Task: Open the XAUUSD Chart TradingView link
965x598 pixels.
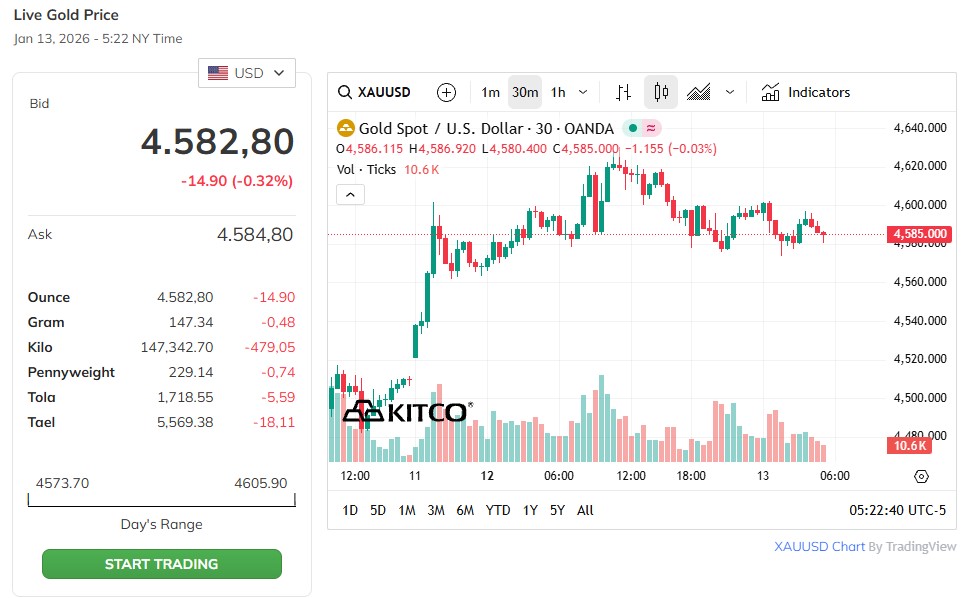Action: tap(819, 546)
